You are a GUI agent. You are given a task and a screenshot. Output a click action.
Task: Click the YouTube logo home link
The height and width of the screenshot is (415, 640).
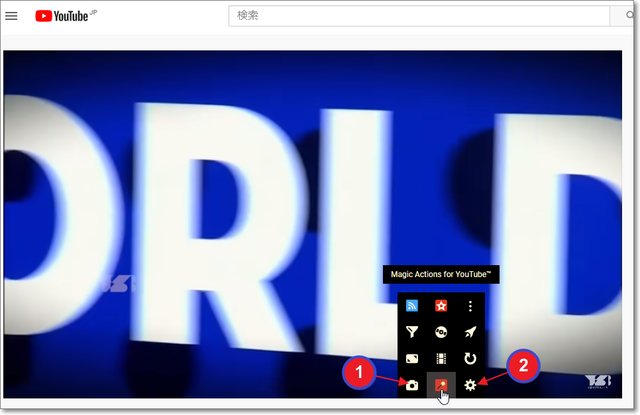coord(63,16)
